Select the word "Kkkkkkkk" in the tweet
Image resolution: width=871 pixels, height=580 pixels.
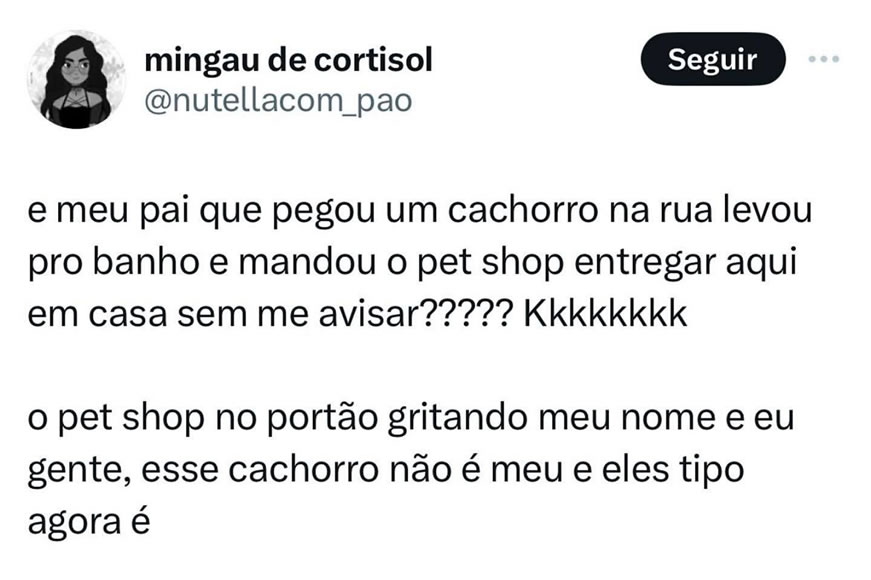[605, 314]
